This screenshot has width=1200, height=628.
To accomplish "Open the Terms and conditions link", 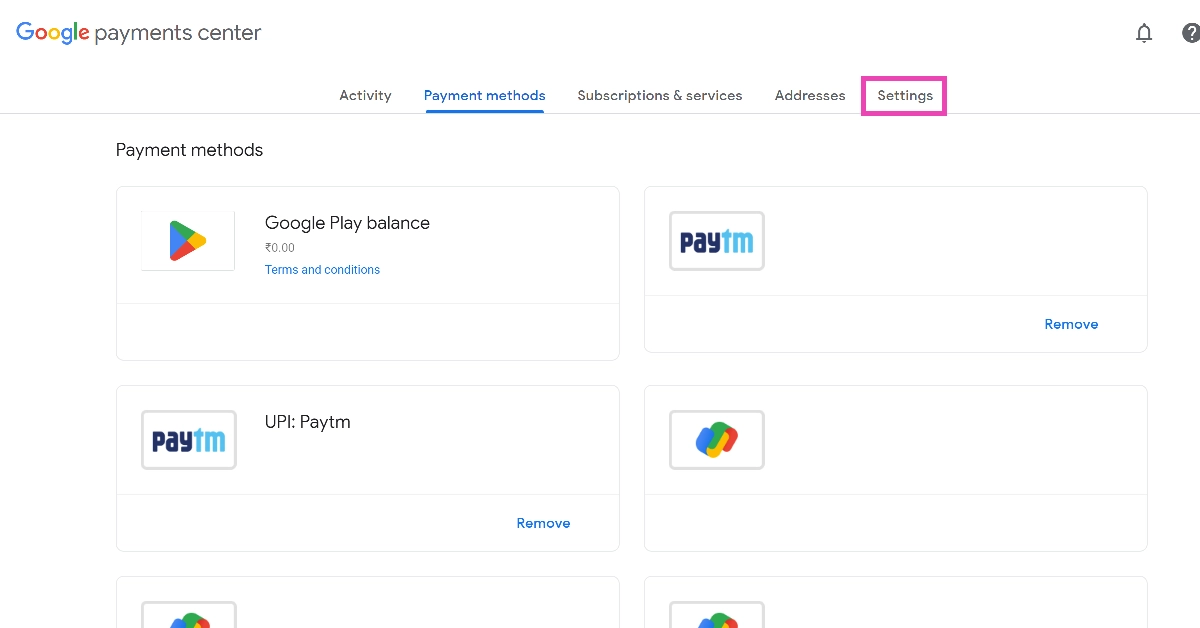I will click(322, 270).
